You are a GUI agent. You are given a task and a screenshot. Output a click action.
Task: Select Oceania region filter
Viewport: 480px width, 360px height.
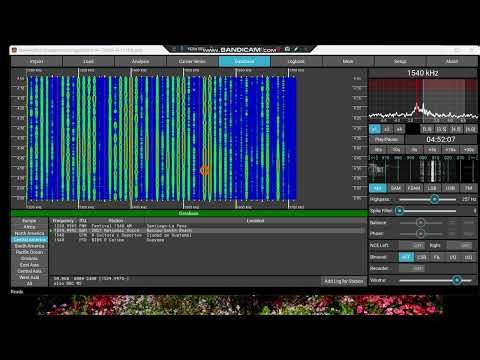click(x=29, y=259)
